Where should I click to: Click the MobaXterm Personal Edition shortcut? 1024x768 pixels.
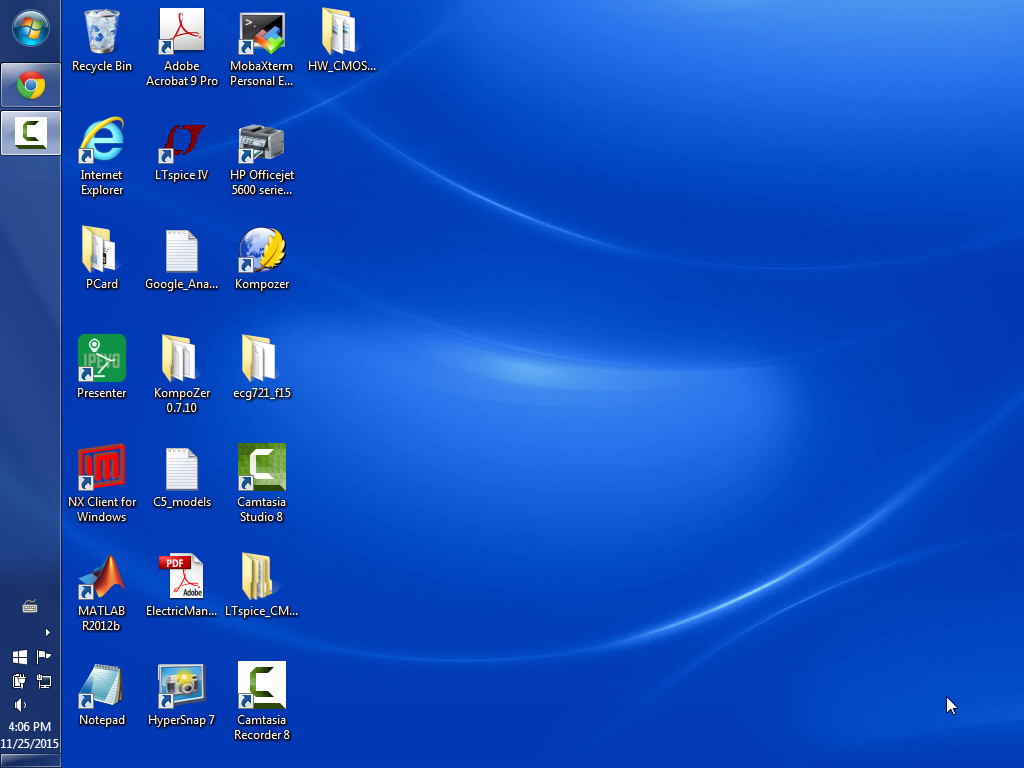click(x=262, y=34)
